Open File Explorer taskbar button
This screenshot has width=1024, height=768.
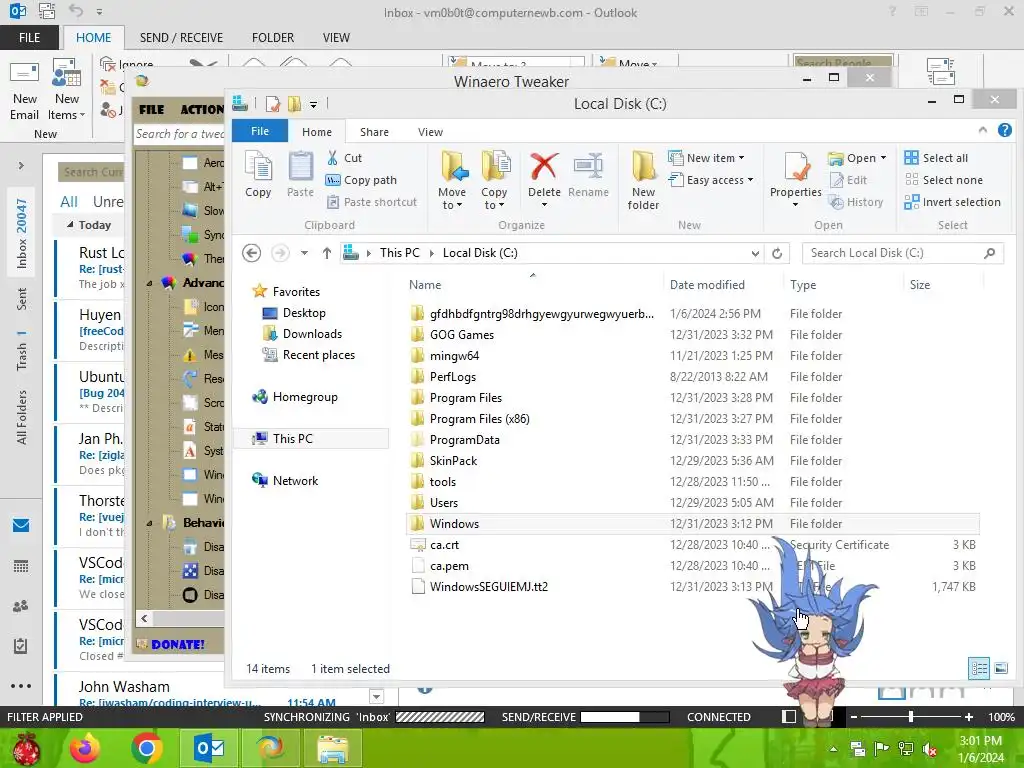(333, 748)
